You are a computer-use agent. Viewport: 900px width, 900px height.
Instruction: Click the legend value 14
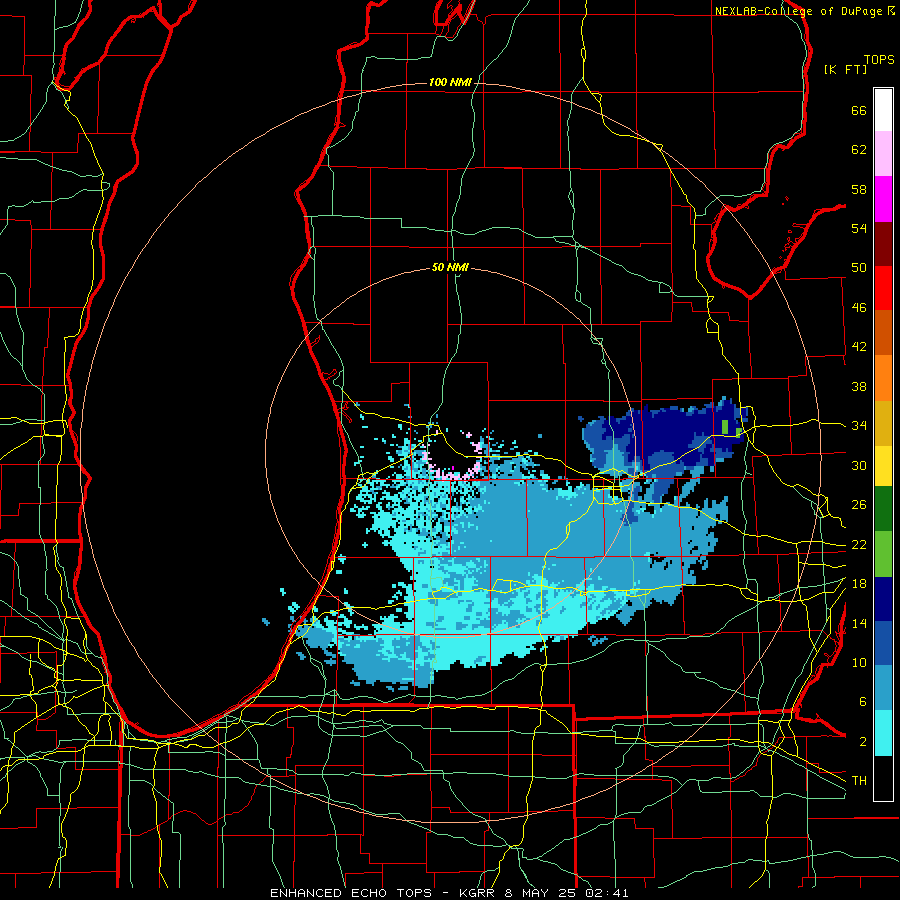(859, 623)
